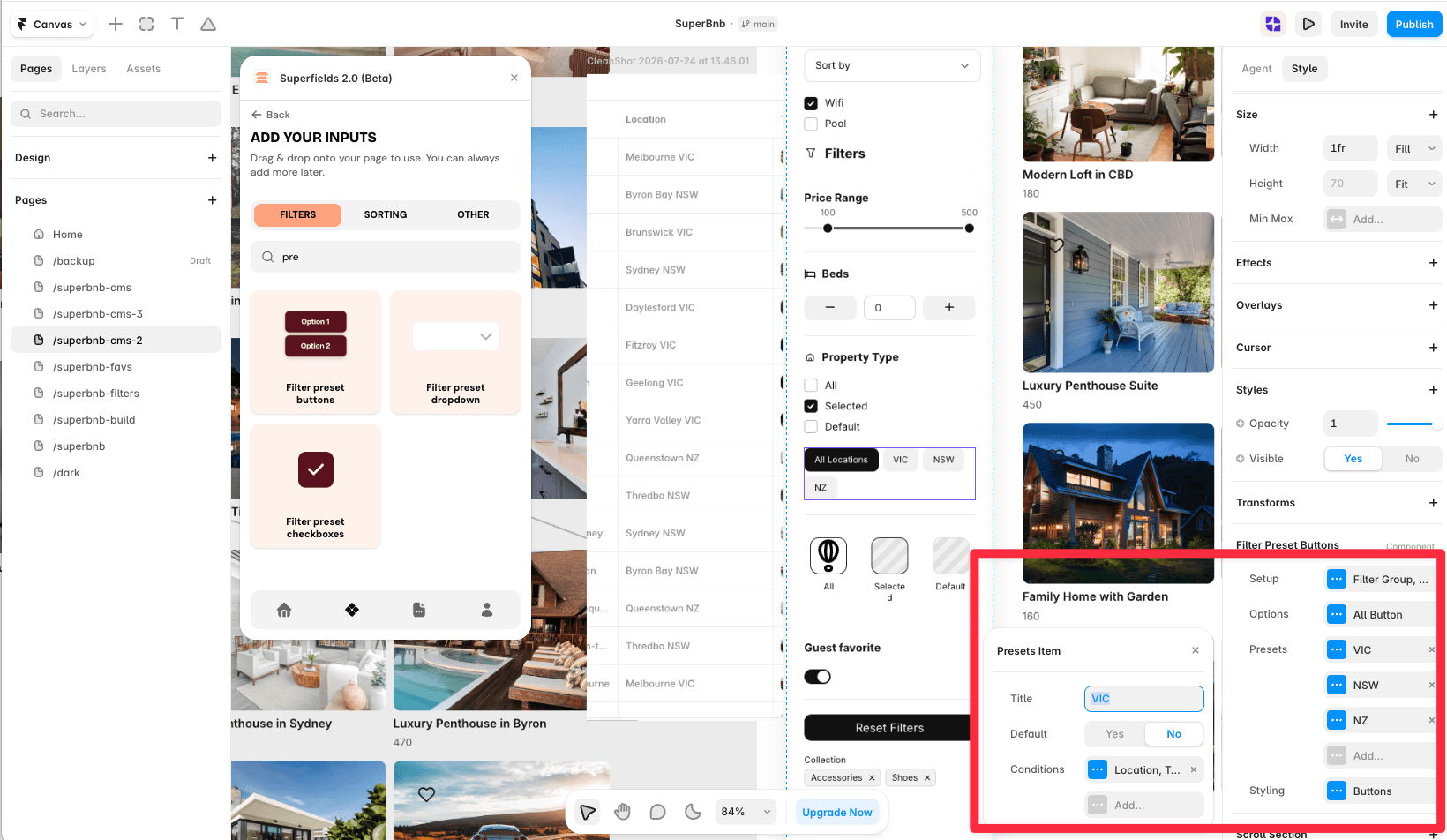Image resolution: width=1447 pixels, height=840 pixels.
Task: Add an Effects property
Action: [x=1433, y=263]
